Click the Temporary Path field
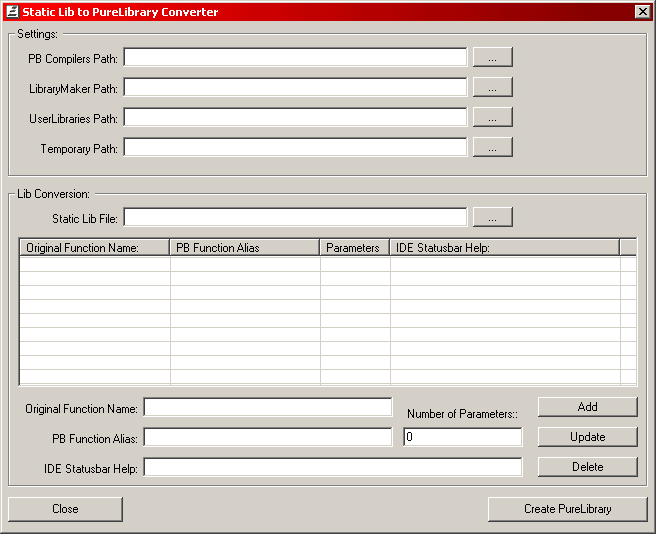The width and height of the screenshot is (656, 534). pyautogui.click(x=295, y=147)
